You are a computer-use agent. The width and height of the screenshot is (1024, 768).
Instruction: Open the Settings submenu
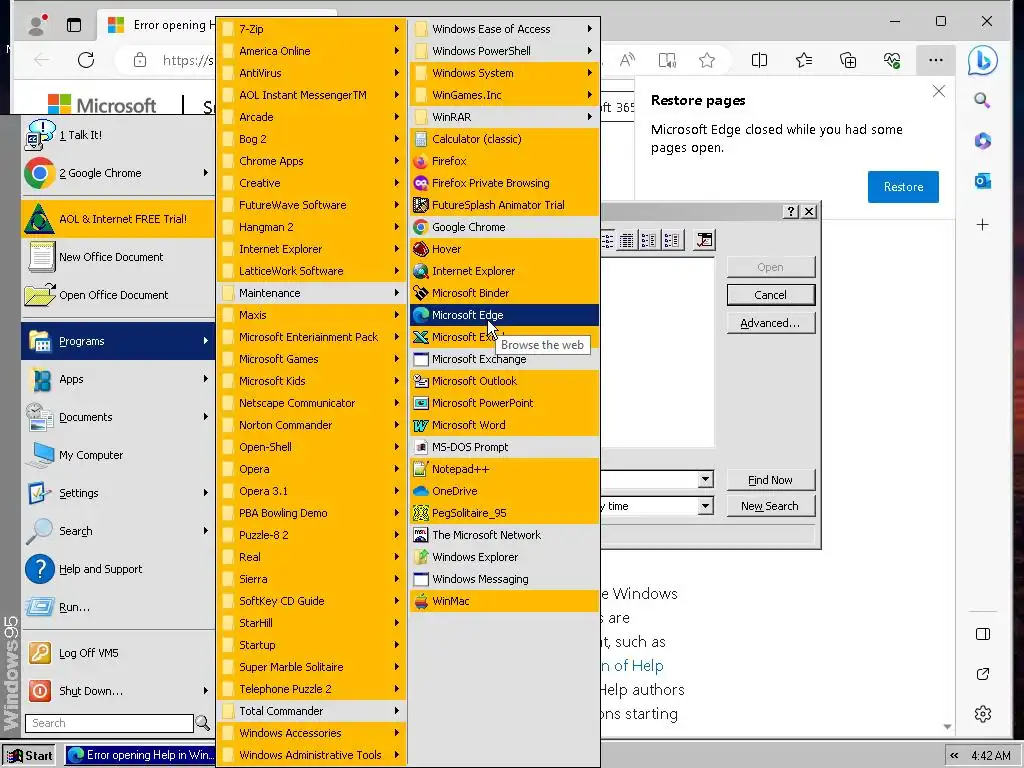coord(118,492)
